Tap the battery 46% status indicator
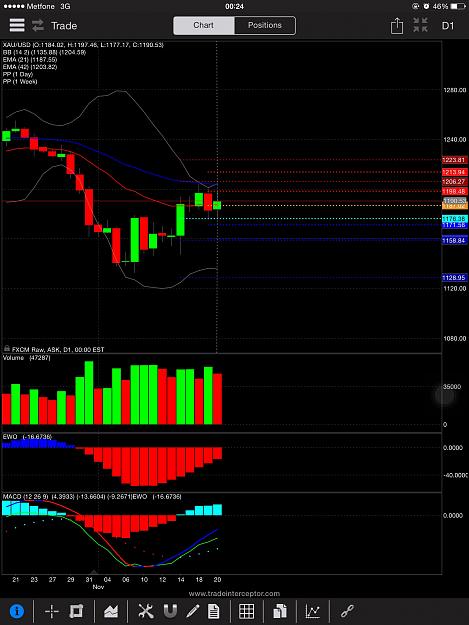This screenshot has width=469, height=625. [449, 6]
